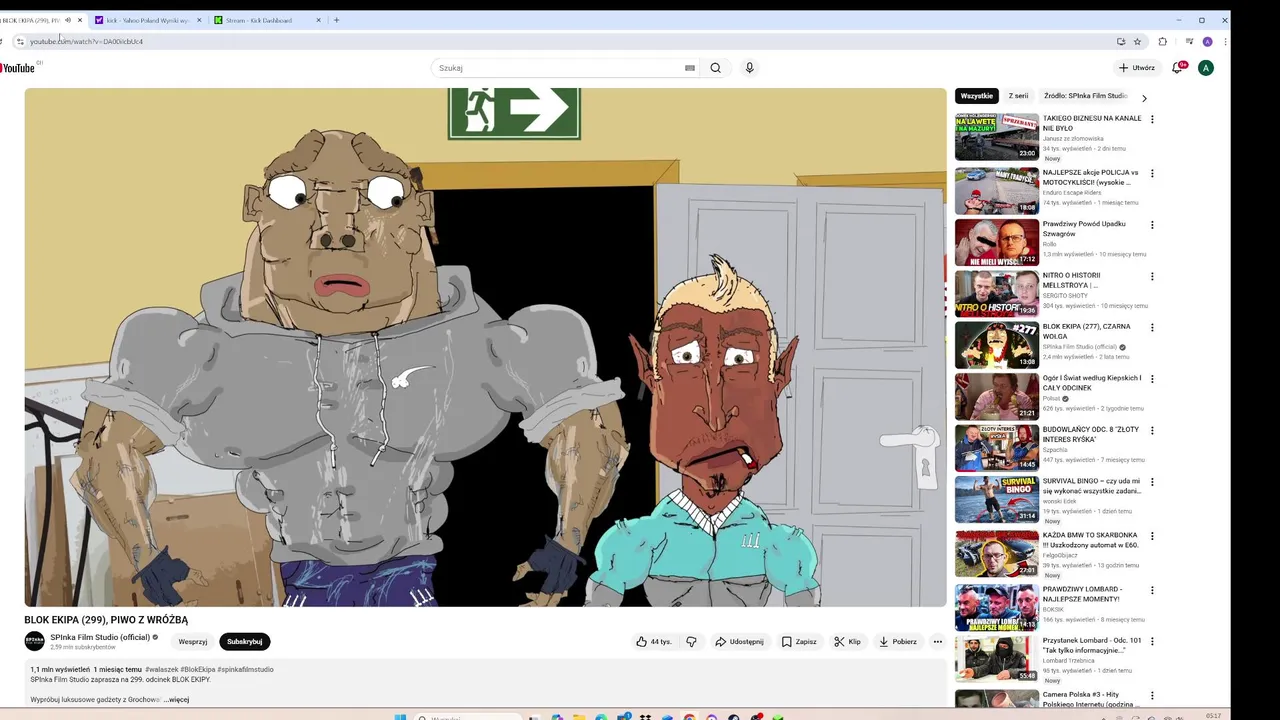Image resolution: width=1280 pixels, height=720 pixels.
Task: Open the YouTube notifications bell
Action: (1178, 68)
